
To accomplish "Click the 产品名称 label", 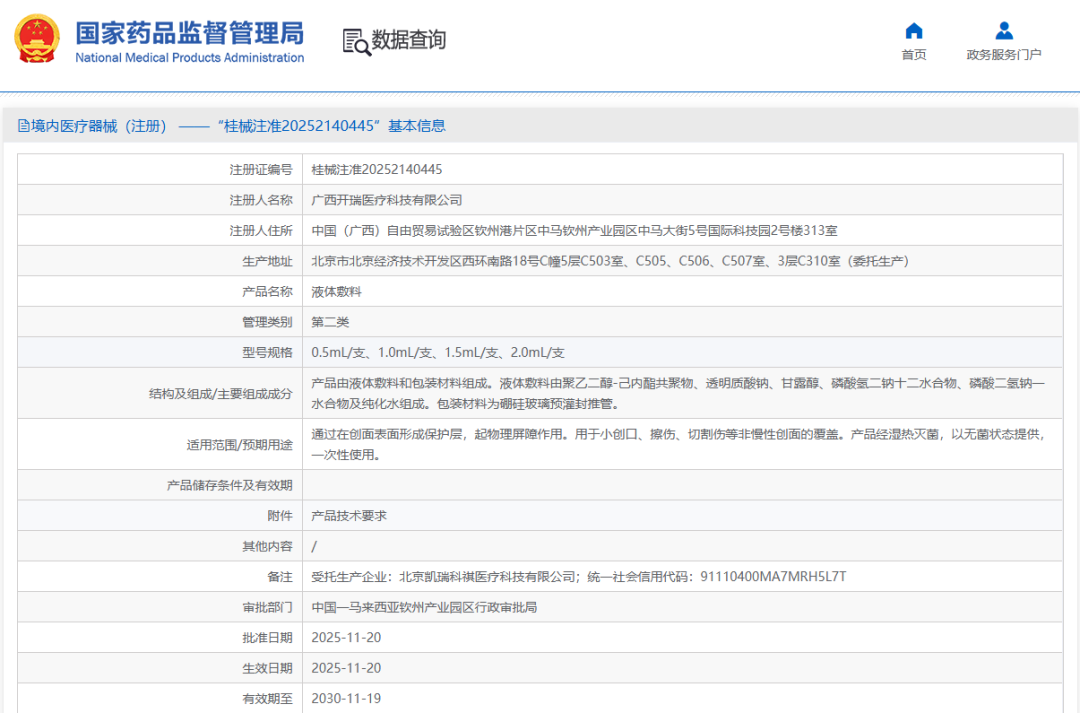I will (x=267, y=291).
